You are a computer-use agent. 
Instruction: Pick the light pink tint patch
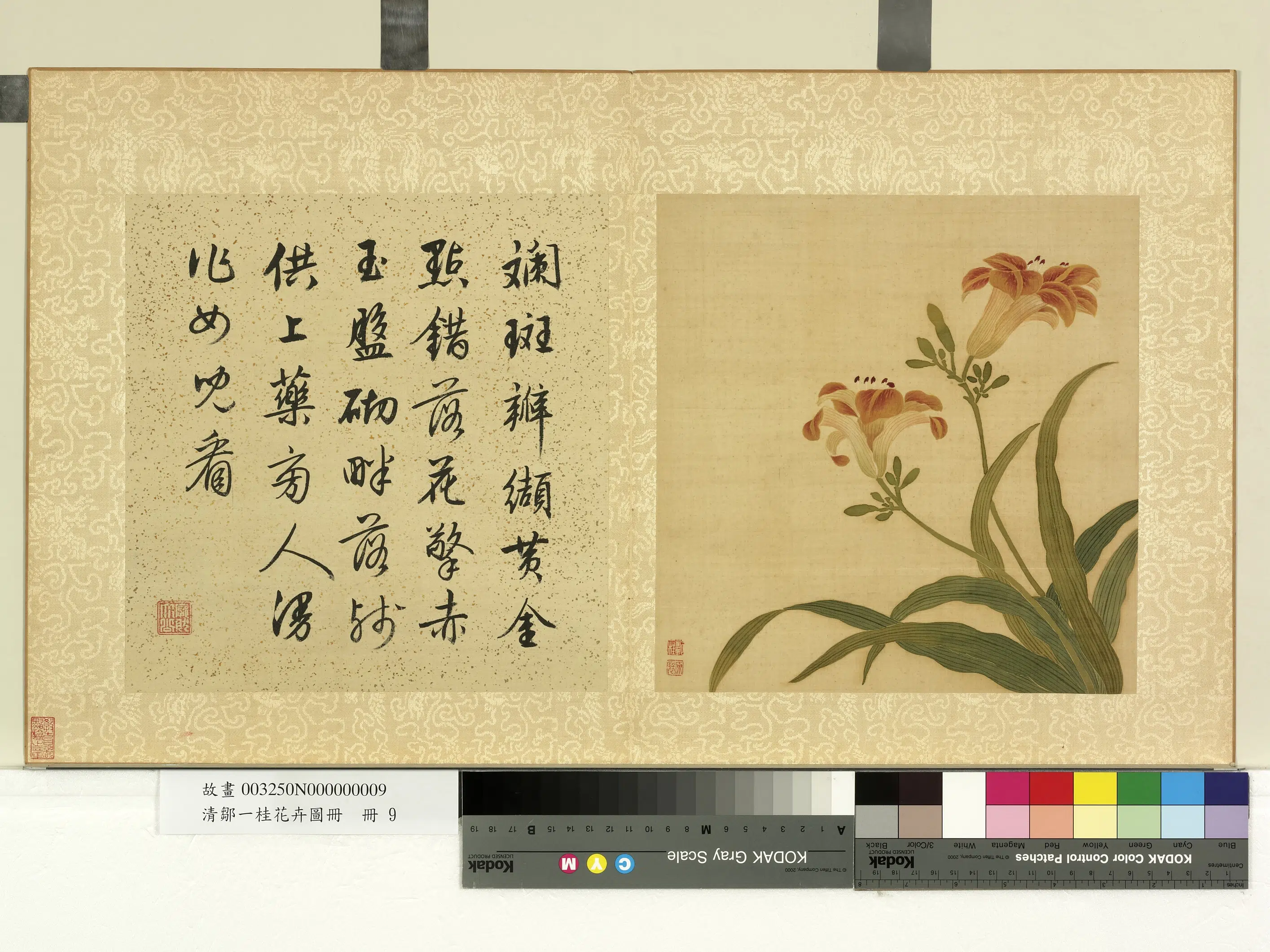(x=1008, y=821)
